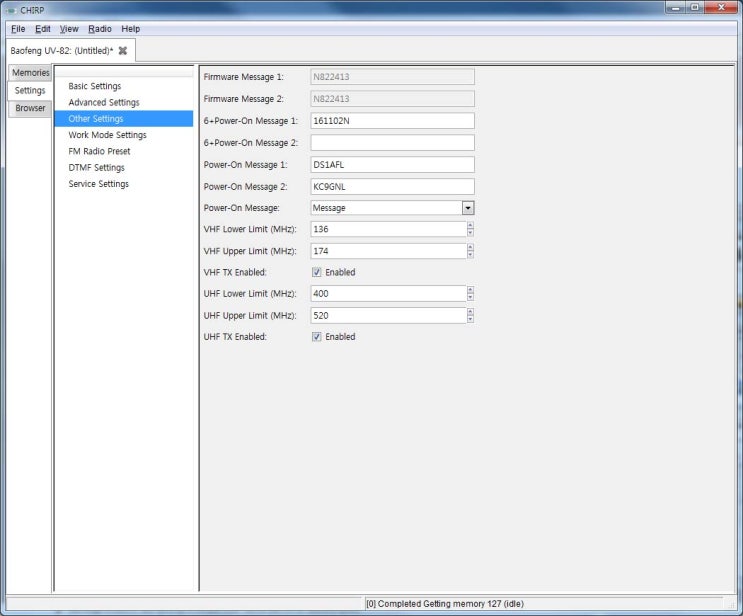Screen dimensions: 743x616
Task: Increase VHF Lower Limit with up arrow
Action: click(x=470, y=226)
